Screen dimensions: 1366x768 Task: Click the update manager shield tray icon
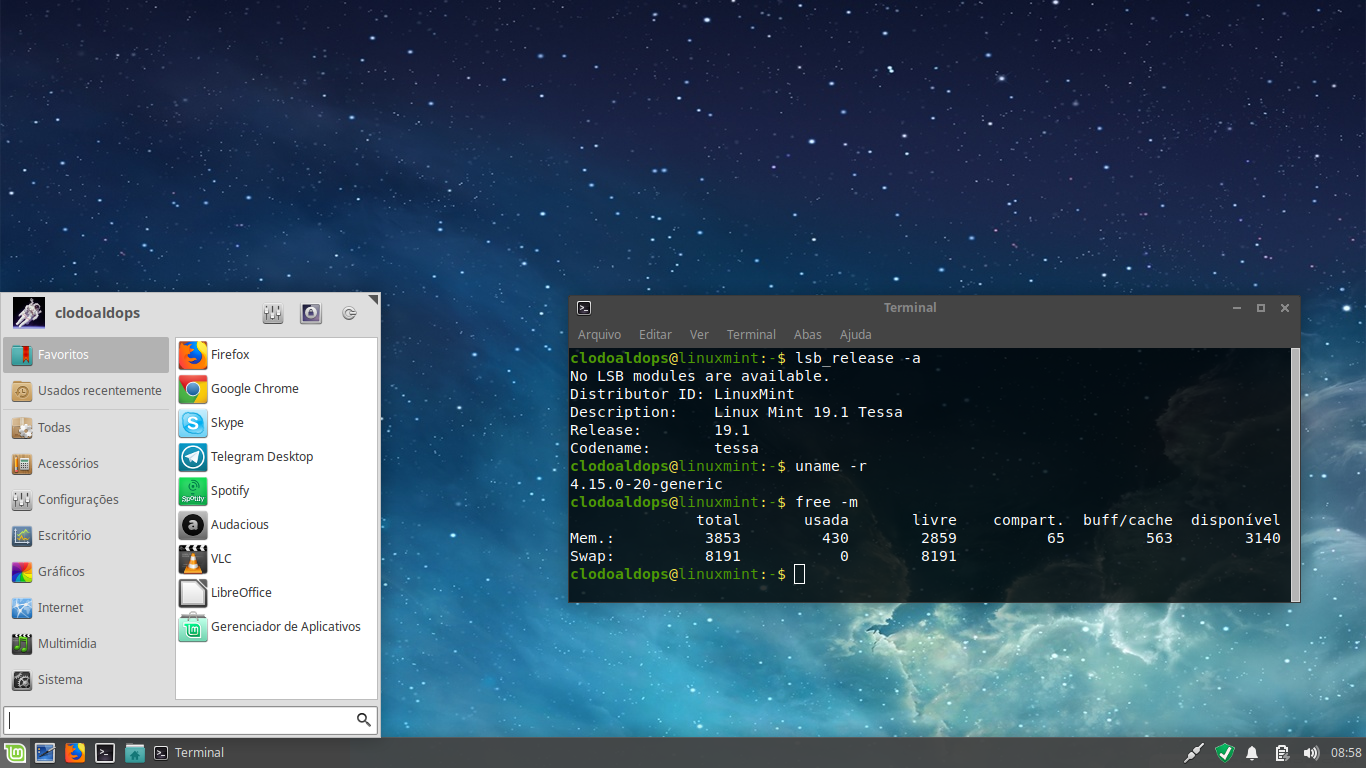tap(1224, 752)
